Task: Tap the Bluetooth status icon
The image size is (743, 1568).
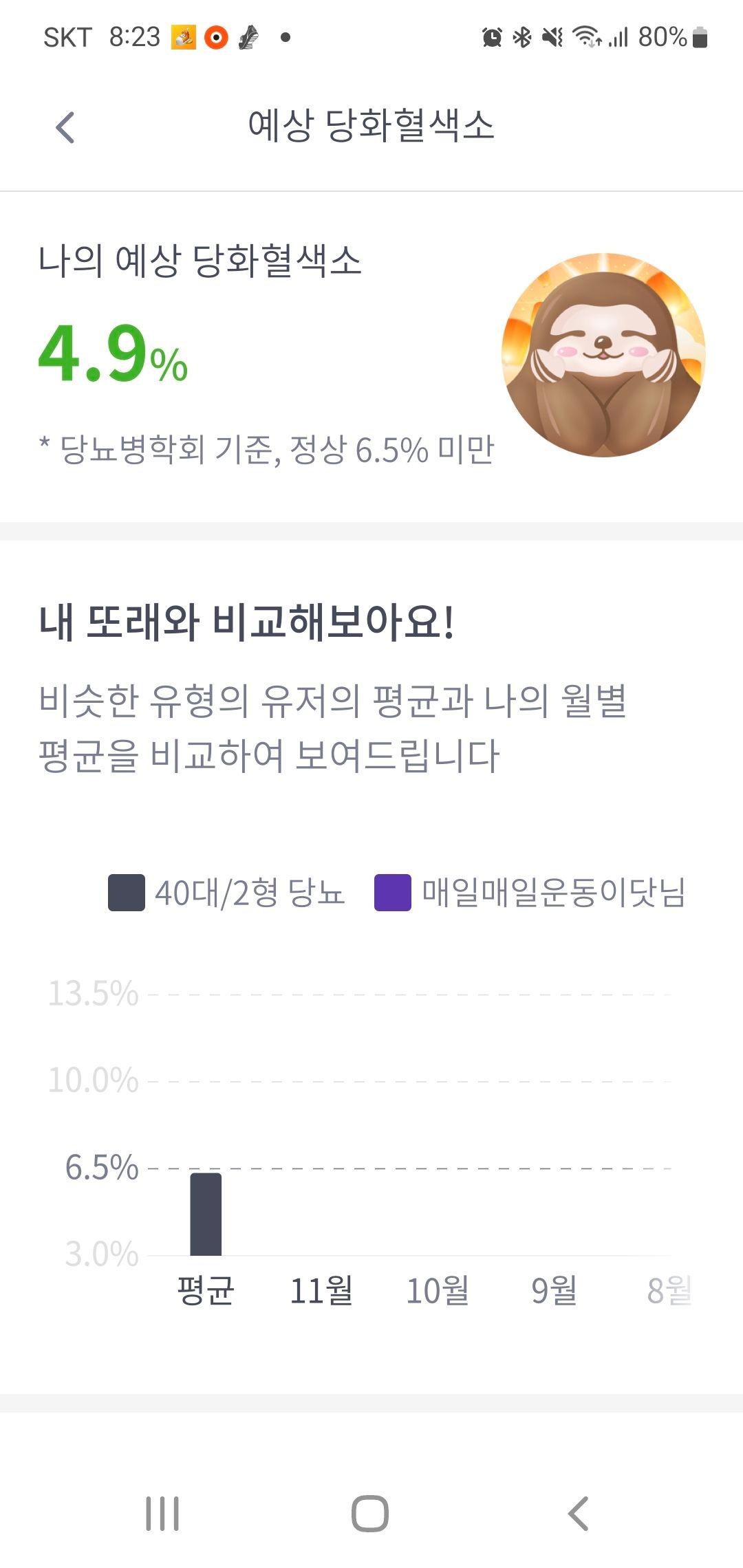Action: point(522,37)
